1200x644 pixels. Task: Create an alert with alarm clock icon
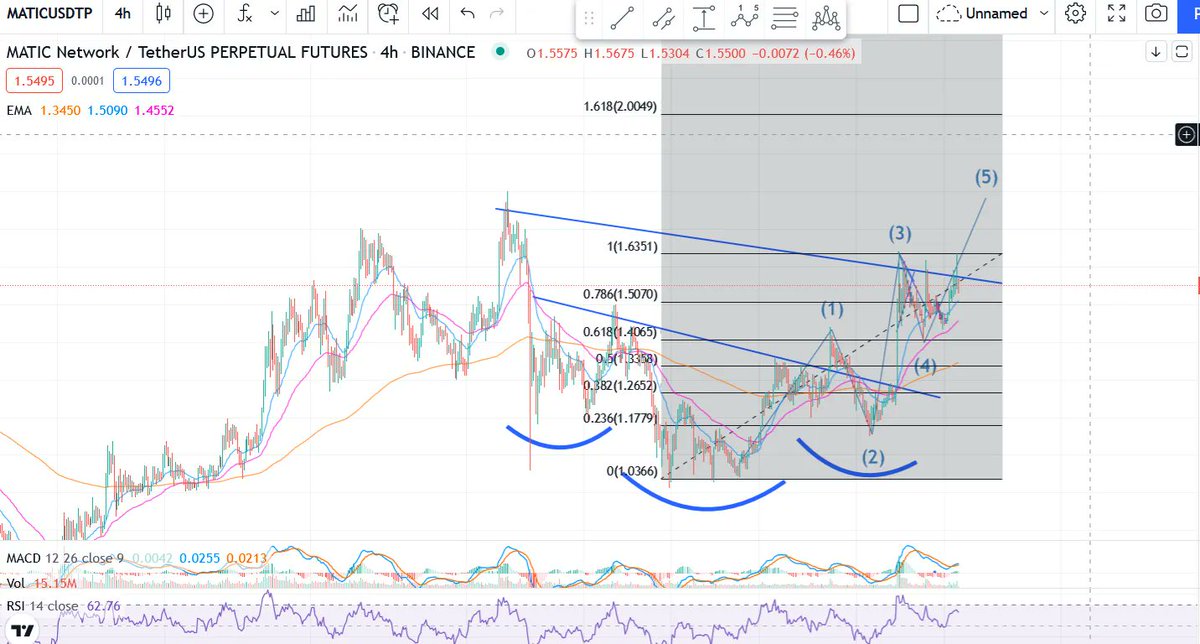coord(389,14)
